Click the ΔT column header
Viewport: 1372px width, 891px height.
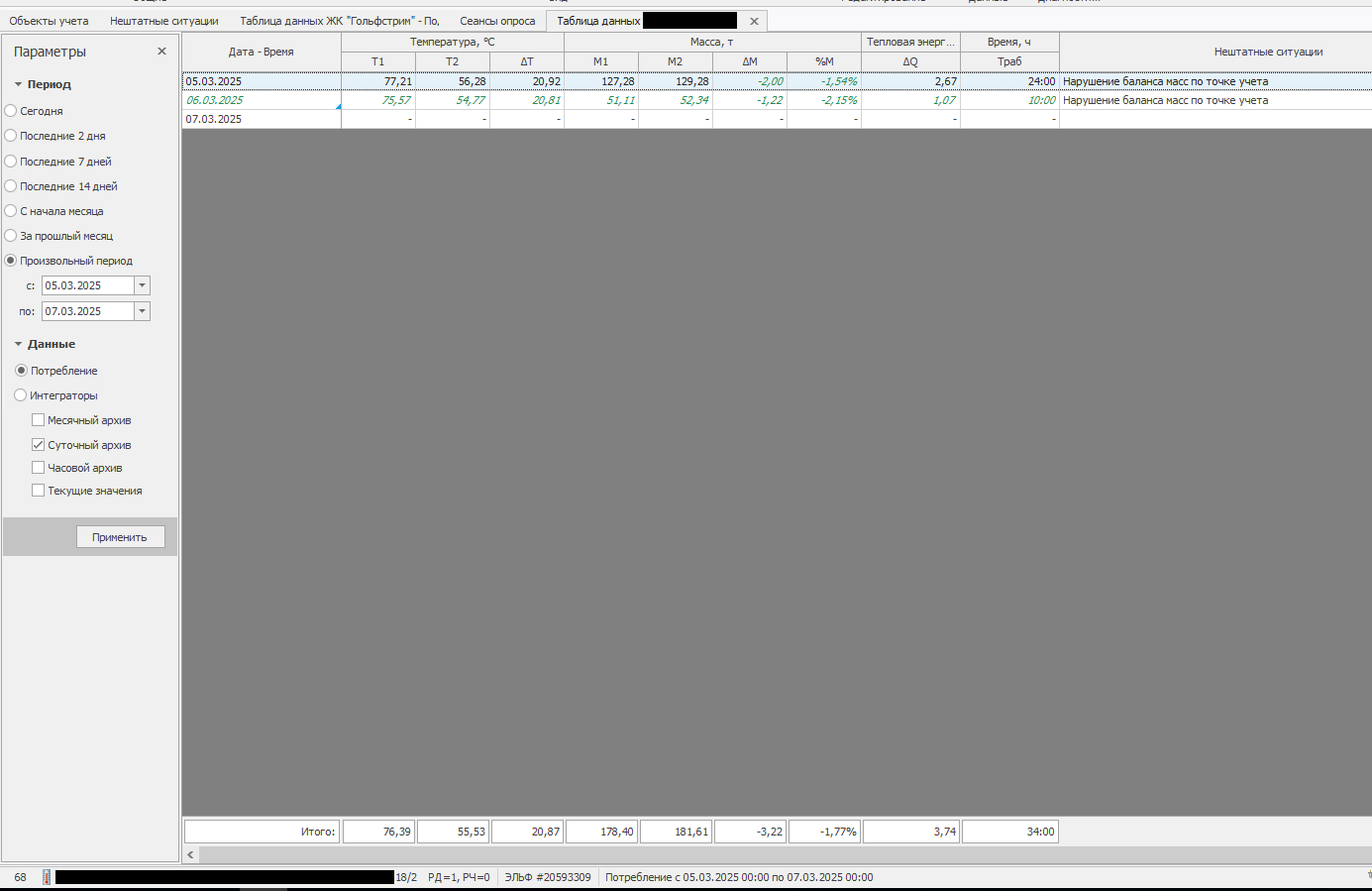[x=527, y=61]
